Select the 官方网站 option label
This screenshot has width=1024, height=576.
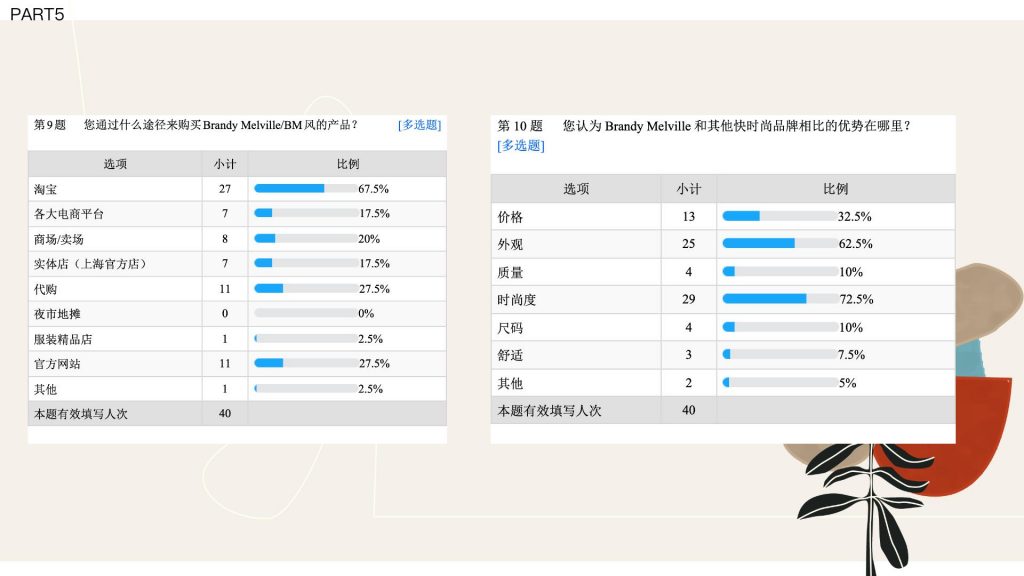(57, 364)
